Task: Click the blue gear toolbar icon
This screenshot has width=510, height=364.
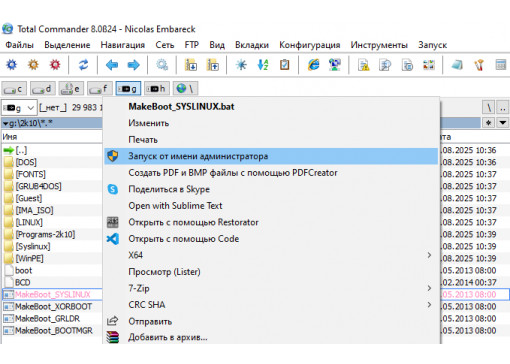Action: (x=12, y=65)
